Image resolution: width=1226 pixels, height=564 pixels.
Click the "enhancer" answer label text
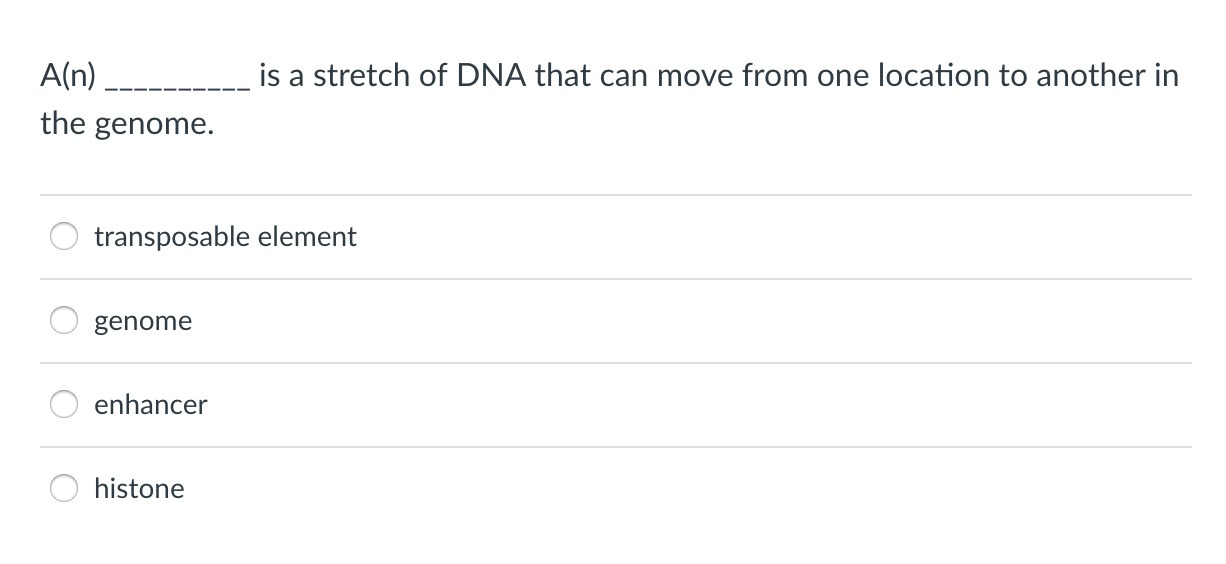pyautogui.click(x=151, y=405)
